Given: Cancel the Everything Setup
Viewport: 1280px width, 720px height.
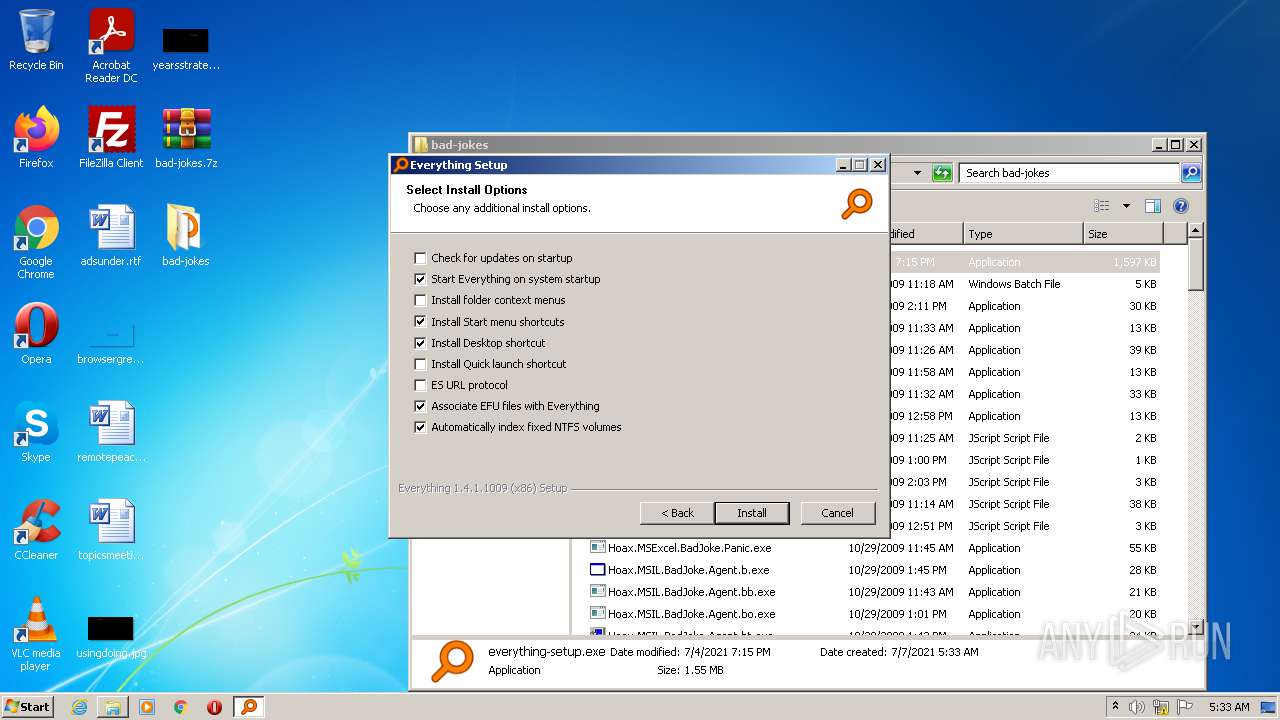Looking at the screenshot, I should [x=838, y=513].
